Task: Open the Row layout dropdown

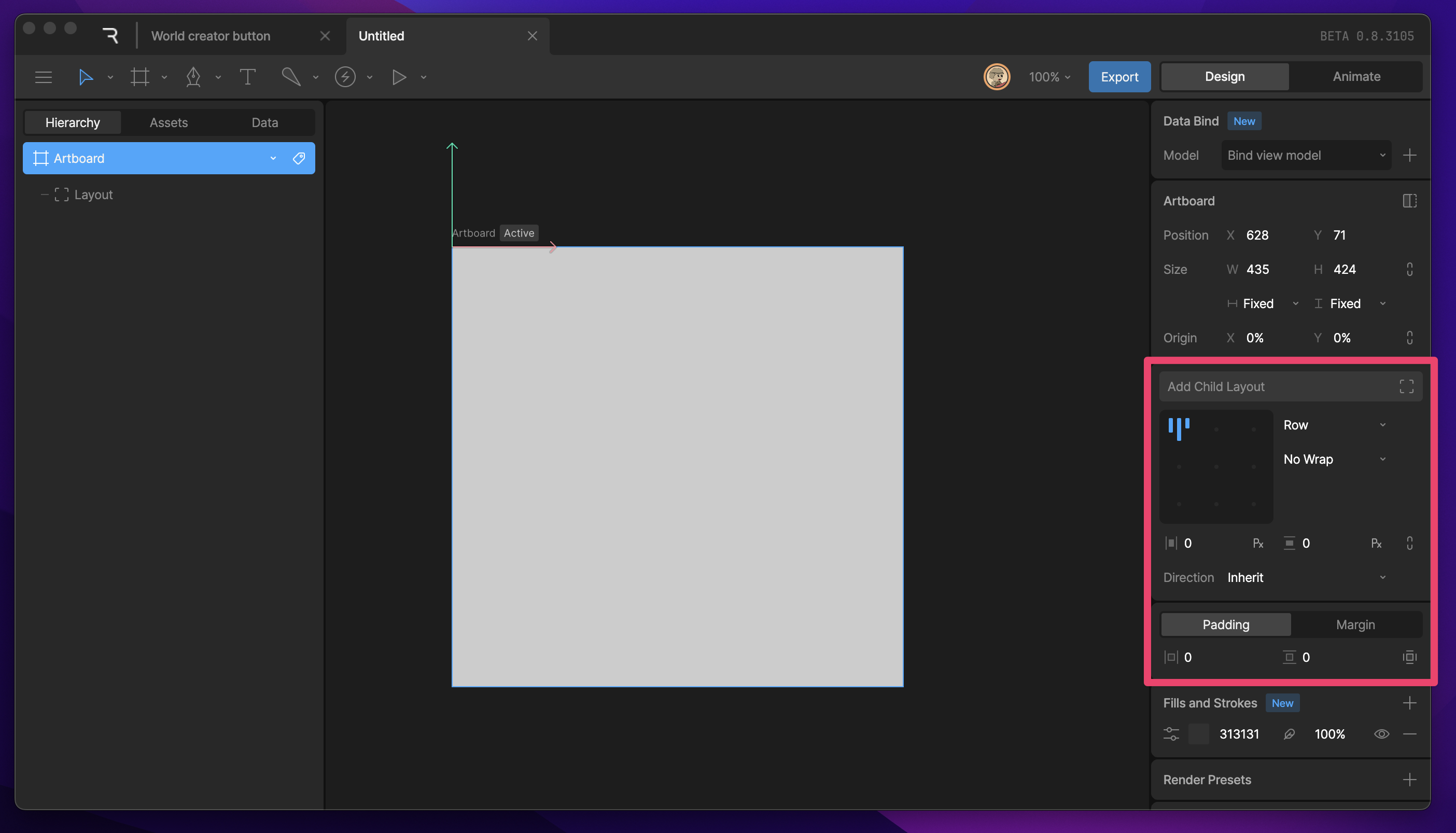Action: tap(1383, 424)
